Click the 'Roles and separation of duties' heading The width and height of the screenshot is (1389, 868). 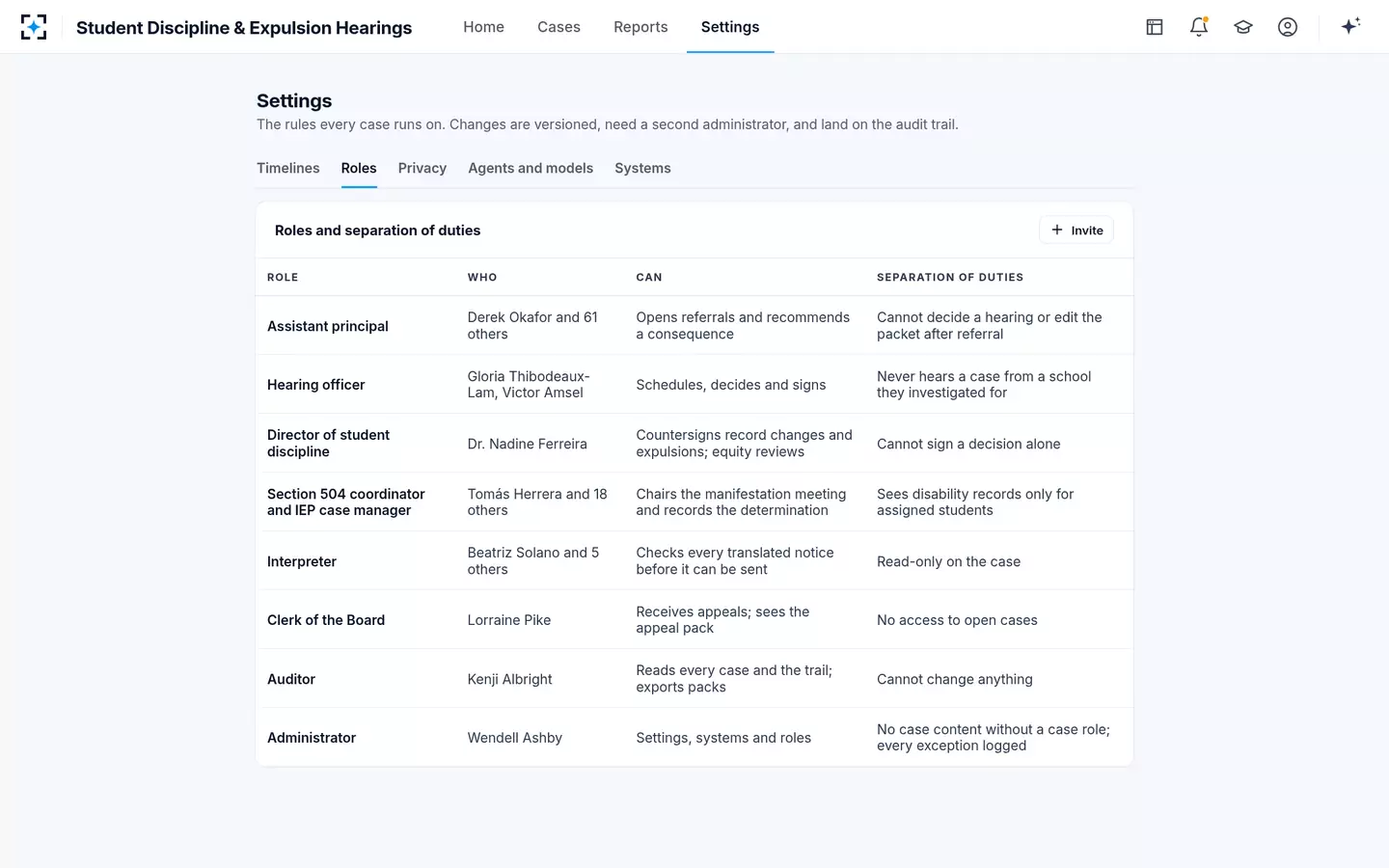tap(377, 231)
